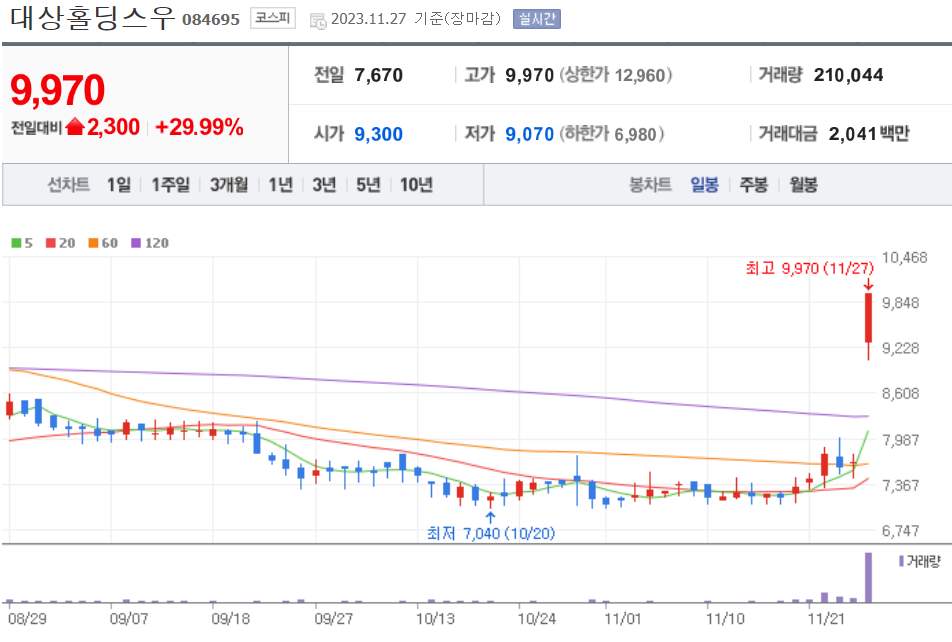Click the tall purple volume bar
The image size is (952, 642).
[x=869, y=578]
